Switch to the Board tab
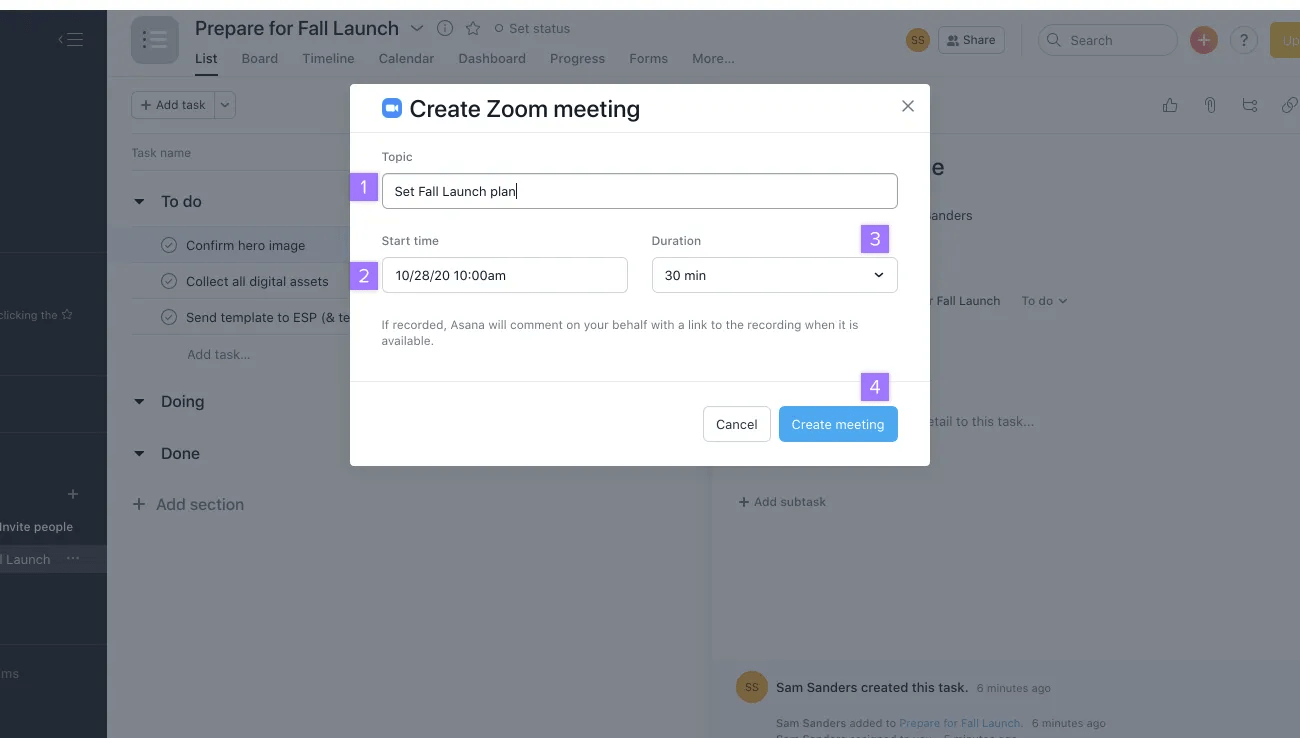 click(x=259, y=59)
